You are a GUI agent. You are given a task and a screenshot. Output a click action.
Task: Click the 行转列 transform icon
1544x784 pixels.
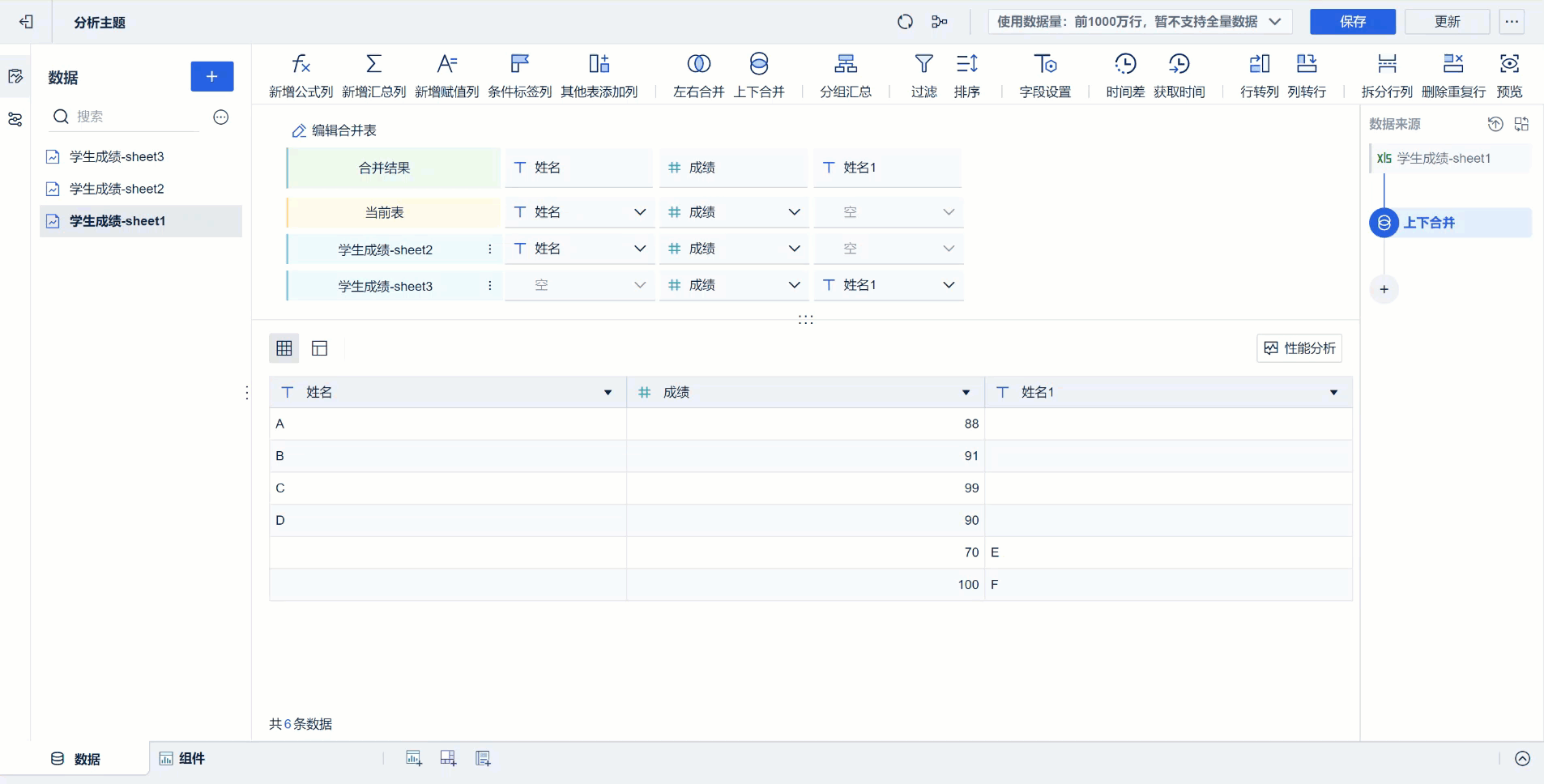tap(1258, 75)
